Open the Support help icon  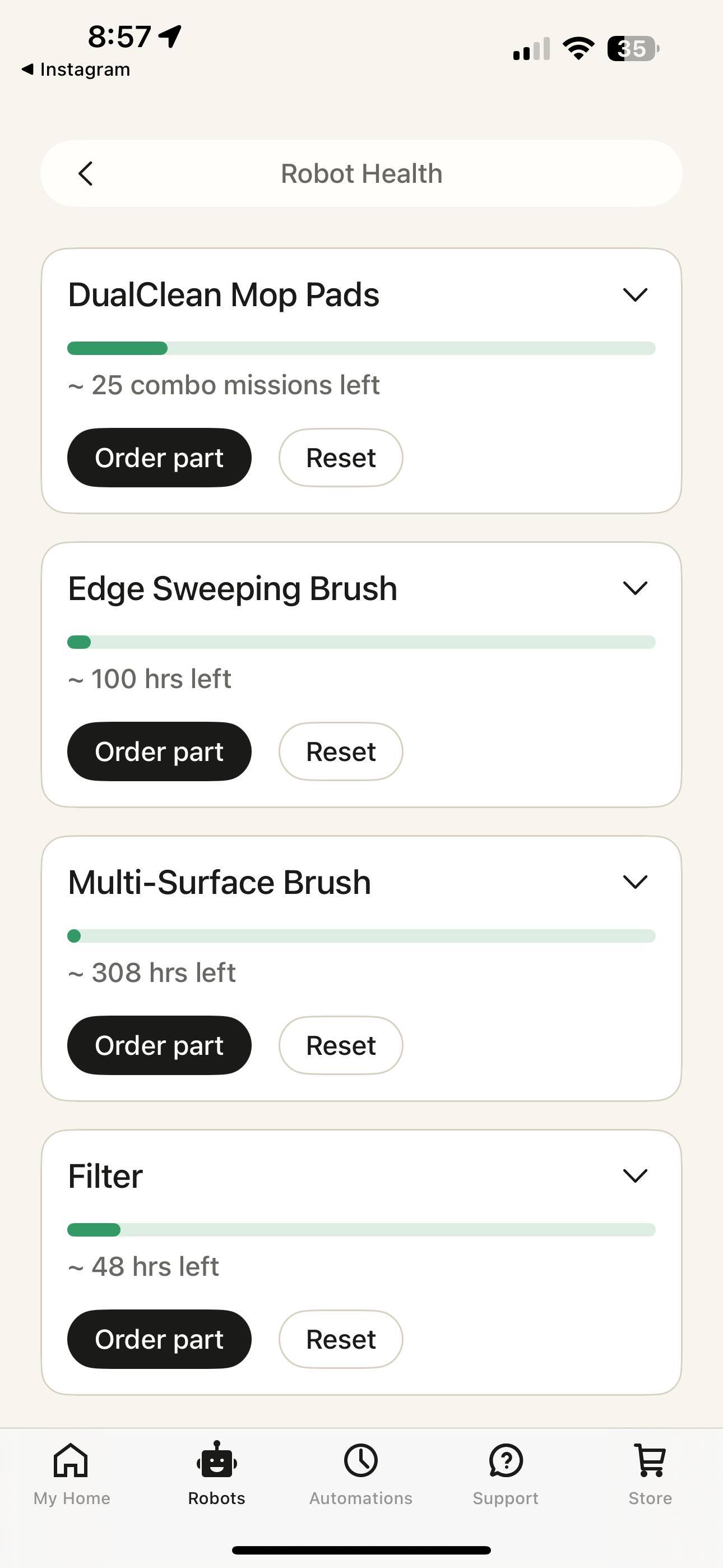506,1460
